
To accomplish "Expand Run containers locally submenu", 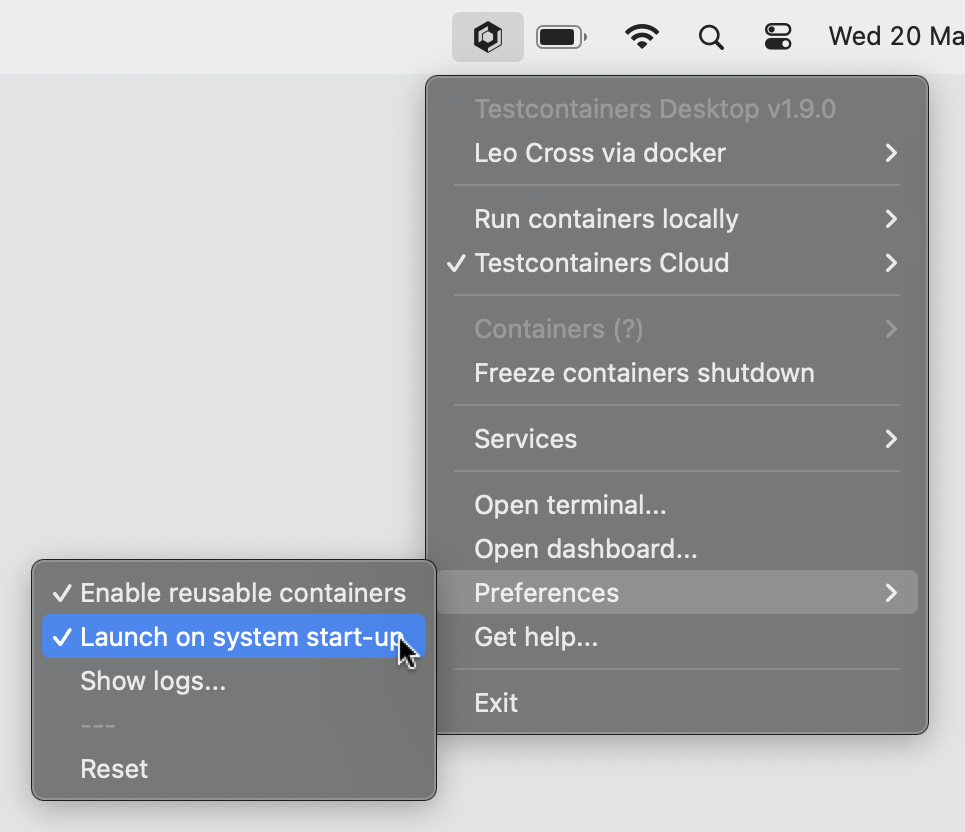I will click(x=606, y=219).
